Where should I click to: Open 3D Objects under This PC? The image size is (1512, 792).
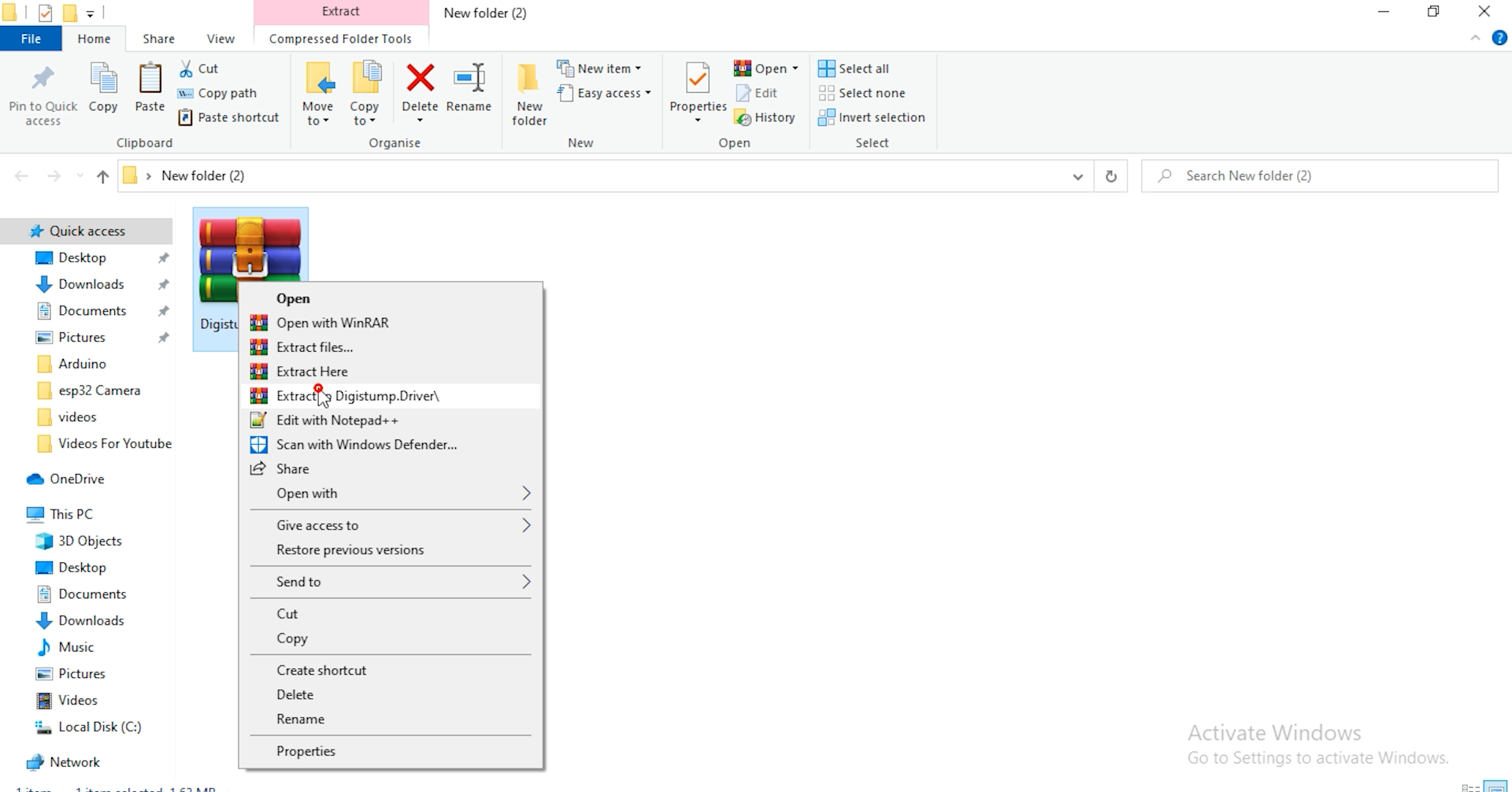click(90, 541)
